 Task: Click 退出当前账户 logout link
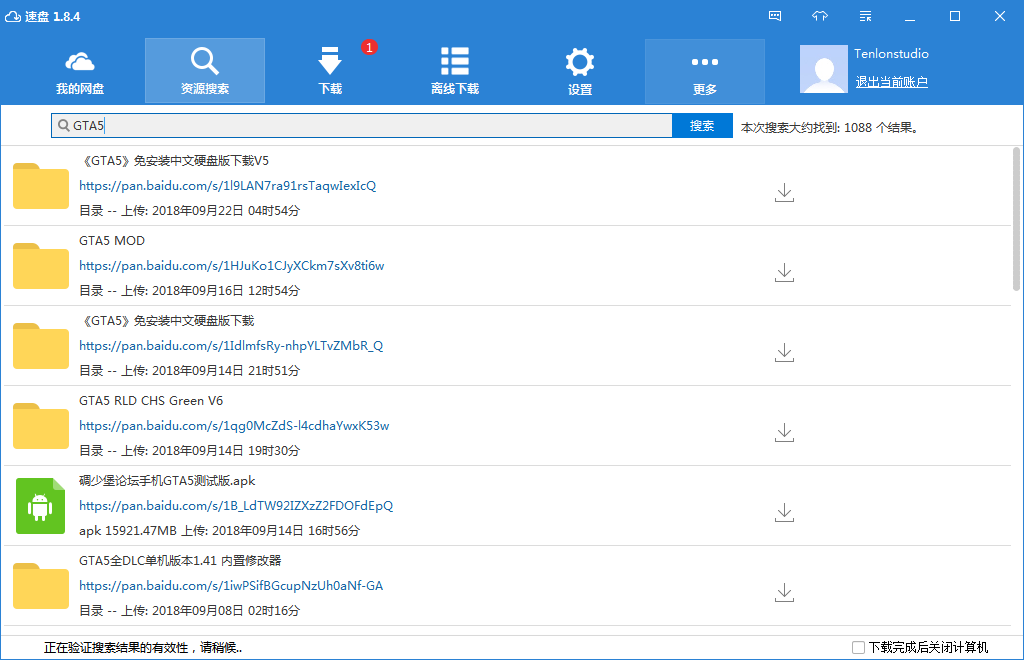891,82
